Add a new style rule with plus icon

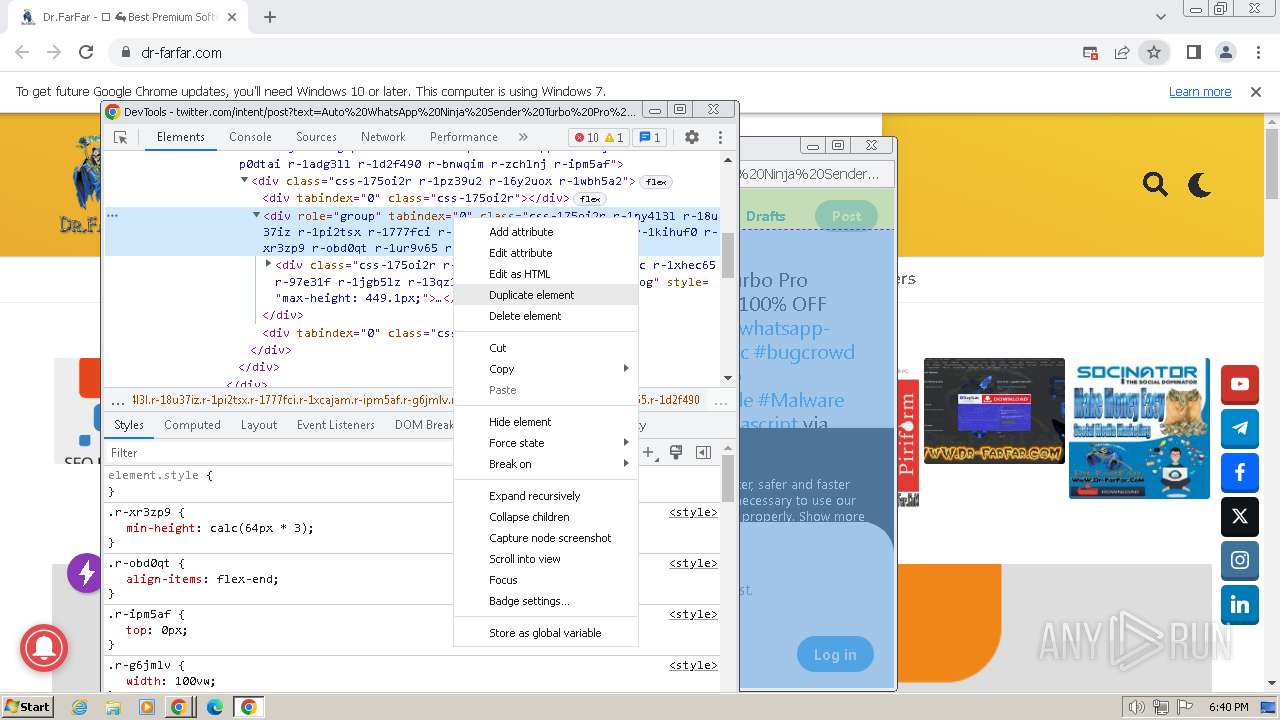pos(648,453)
